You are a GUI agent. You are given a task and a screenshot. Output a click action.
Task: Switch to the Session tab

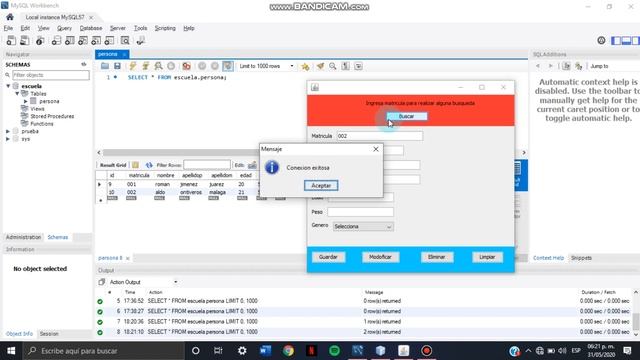tap(49, 334)
